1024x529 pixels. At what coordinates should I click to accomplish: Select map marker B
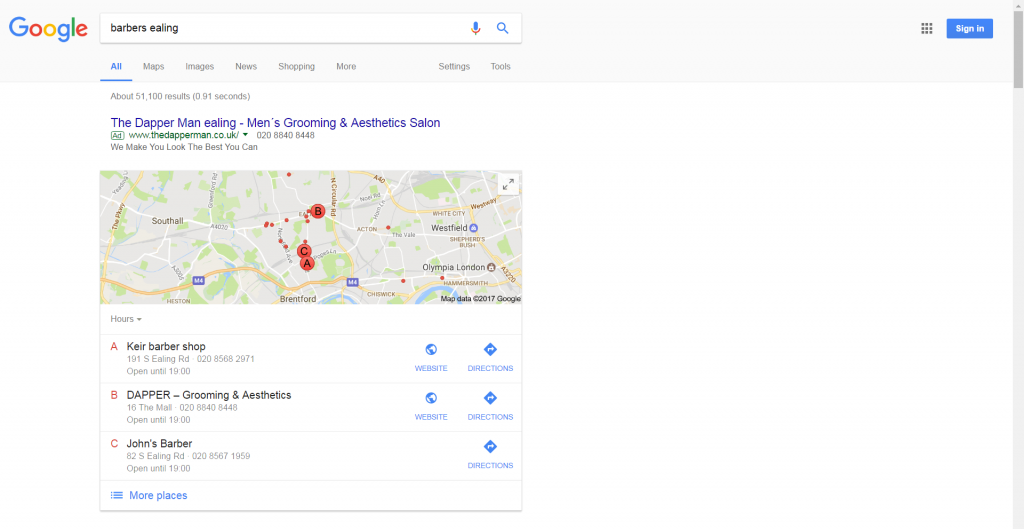317,211
